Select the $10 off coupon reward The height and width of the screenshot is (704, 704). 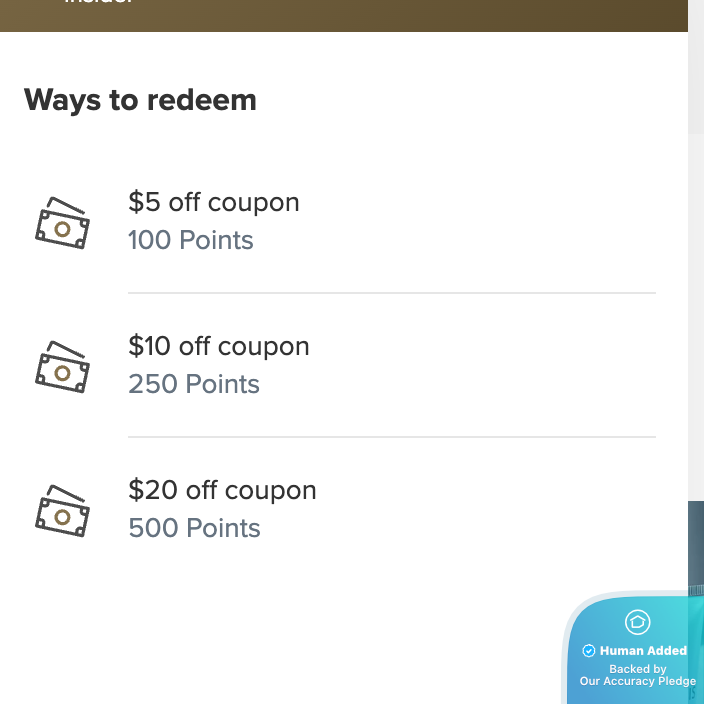219,347
